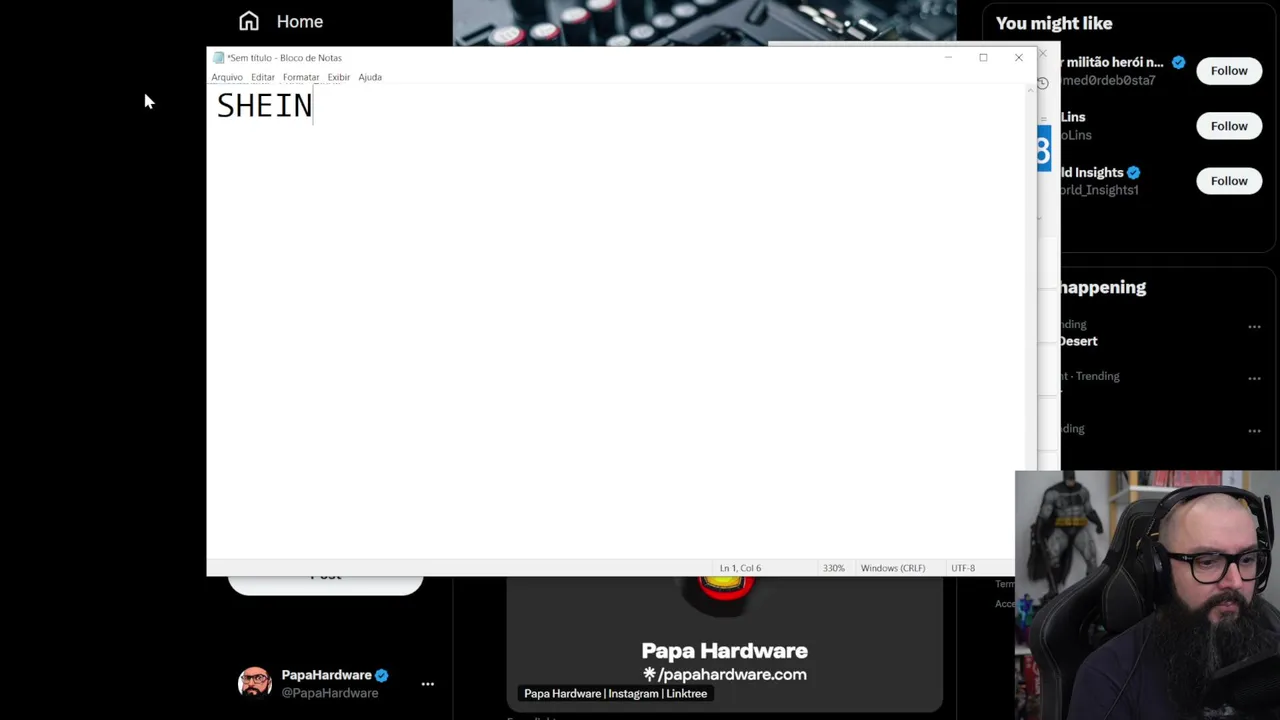This screenshot has width=1280, height=720.
Task: Click the scroll-up arrow of Notepad's vertical scrollbar
Action: pyautogui.click(x=1030, y=91)
